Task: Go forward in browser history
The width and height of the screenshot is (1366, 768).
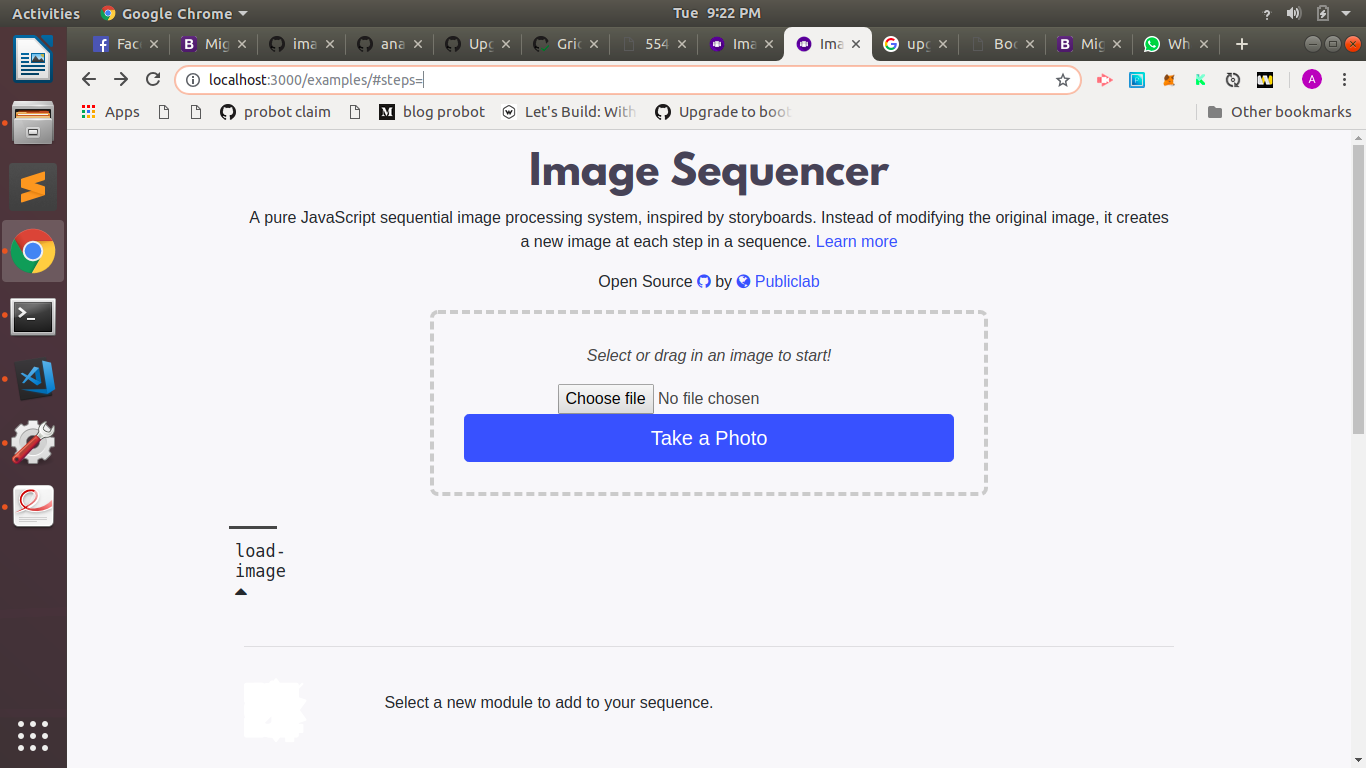Action: 121,80
